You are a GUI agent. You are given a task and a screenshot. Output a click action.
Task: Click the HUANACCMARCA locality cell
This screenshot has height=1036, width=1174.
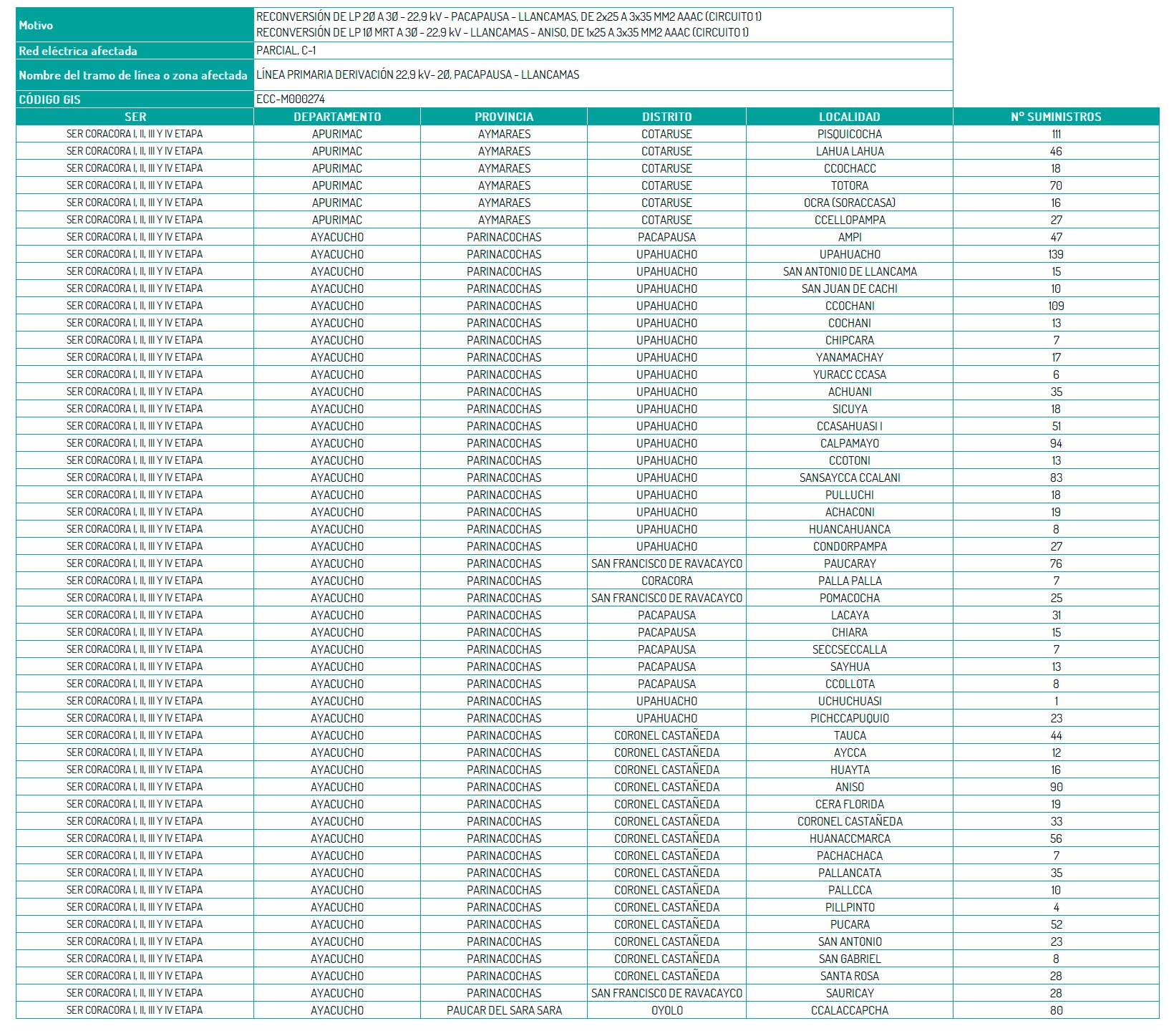pos(850,838)
